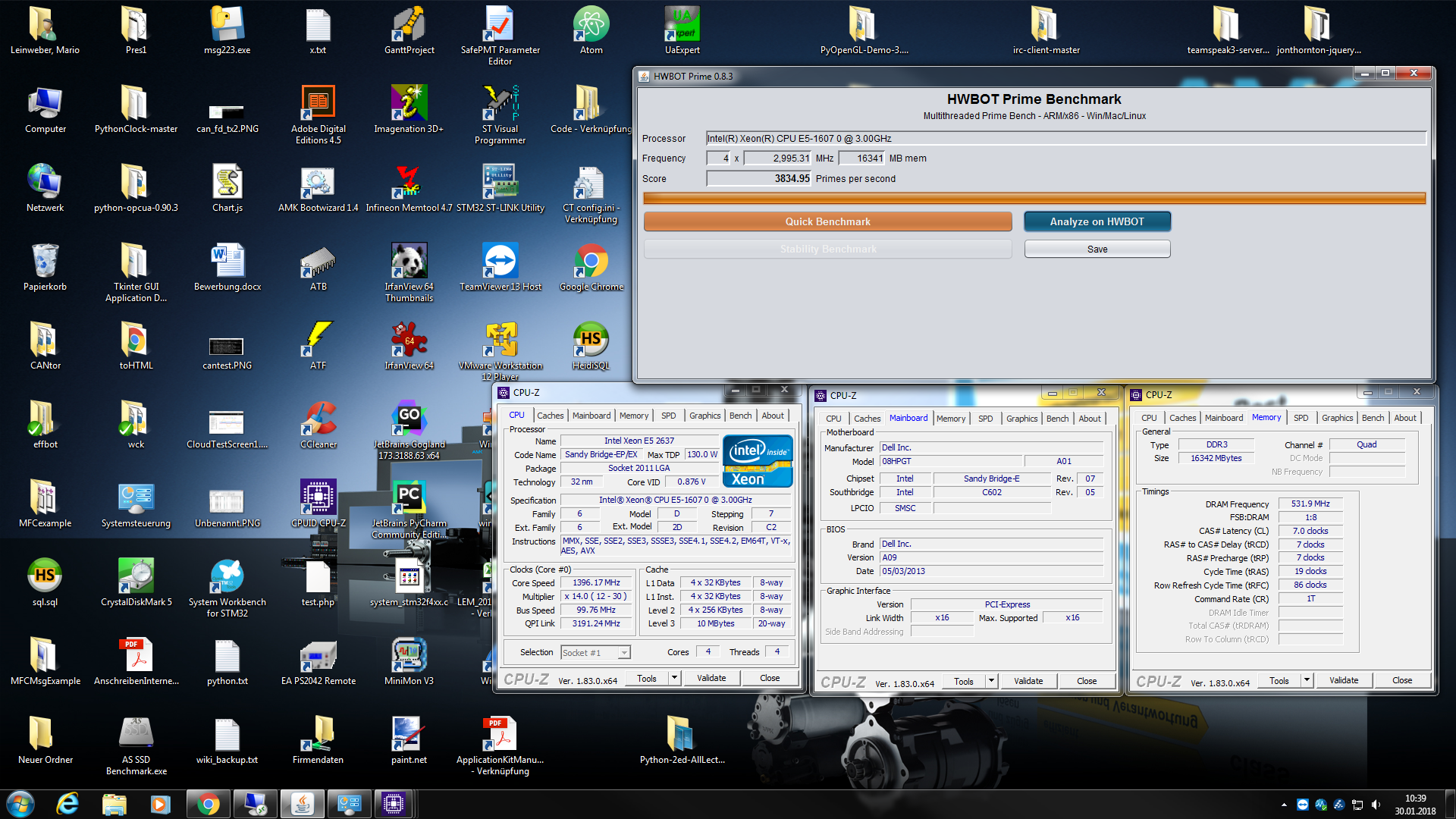The image size is (1456, 819).
Task: Open the JetBrains PyCharm Community Edition icon
Action: pos(409,508)
